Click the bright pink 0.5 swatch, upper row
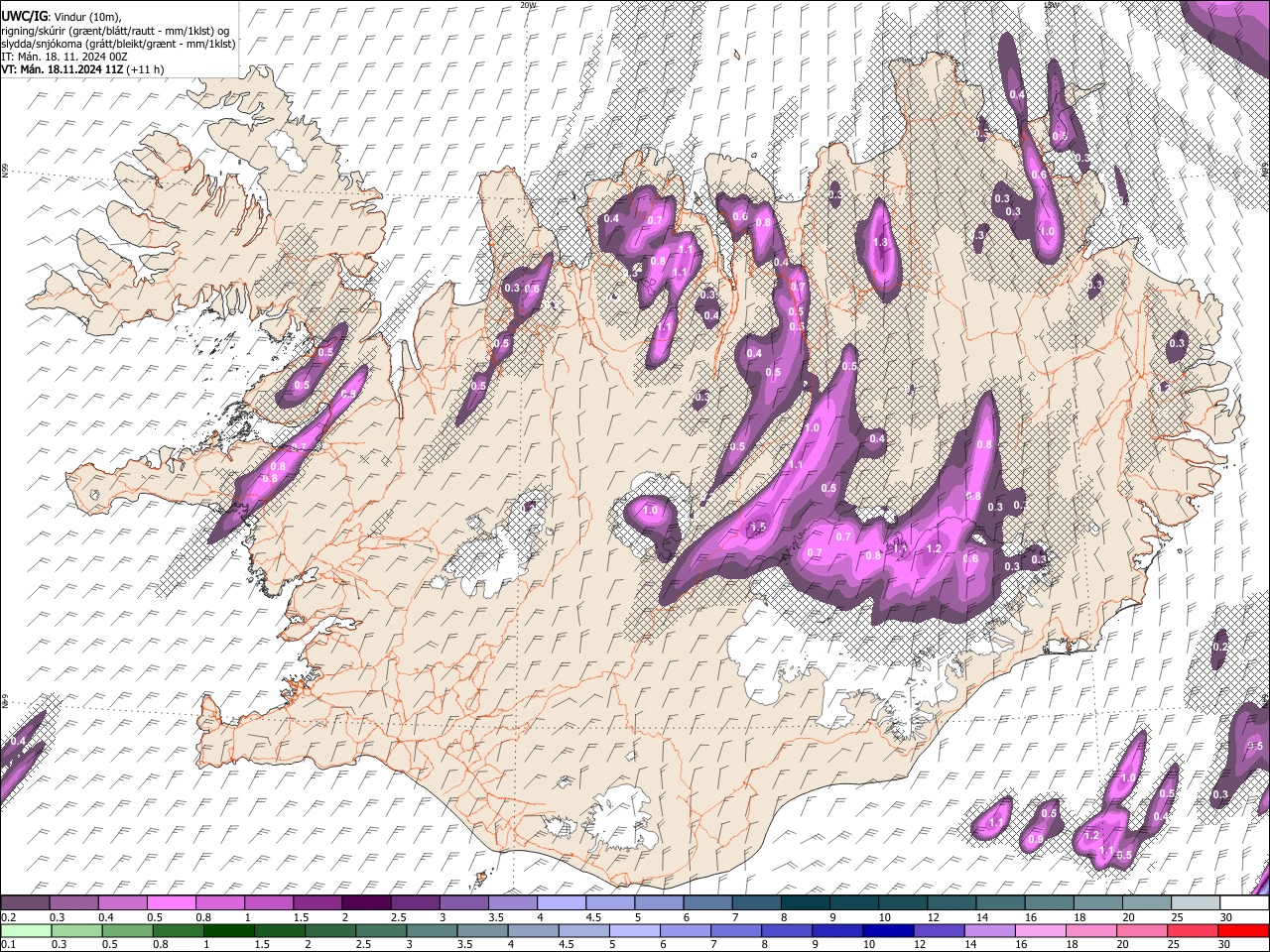This screenshot has height=952, width=1270. pos(171,903)
